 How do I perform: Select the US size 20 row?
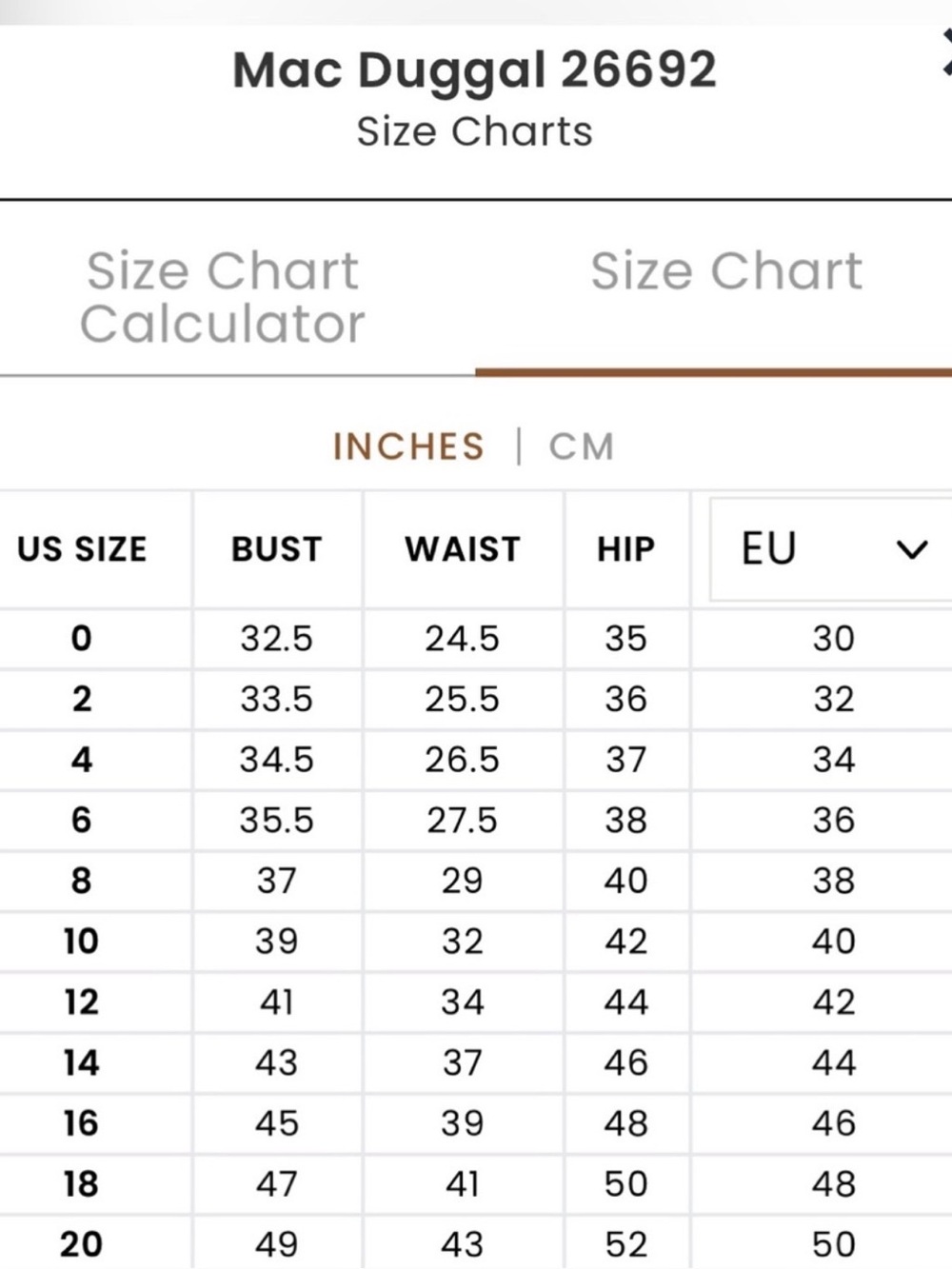click(x=476, y=1244)
